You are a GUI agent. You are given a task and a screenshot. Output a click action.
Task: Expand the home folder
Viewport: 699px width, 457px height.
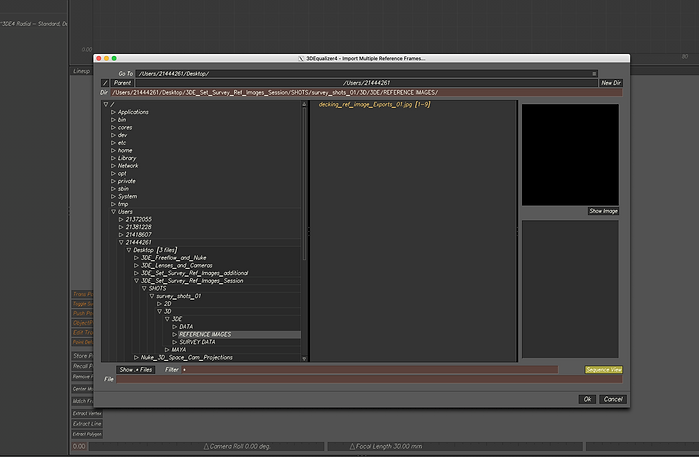pos(113,150)
